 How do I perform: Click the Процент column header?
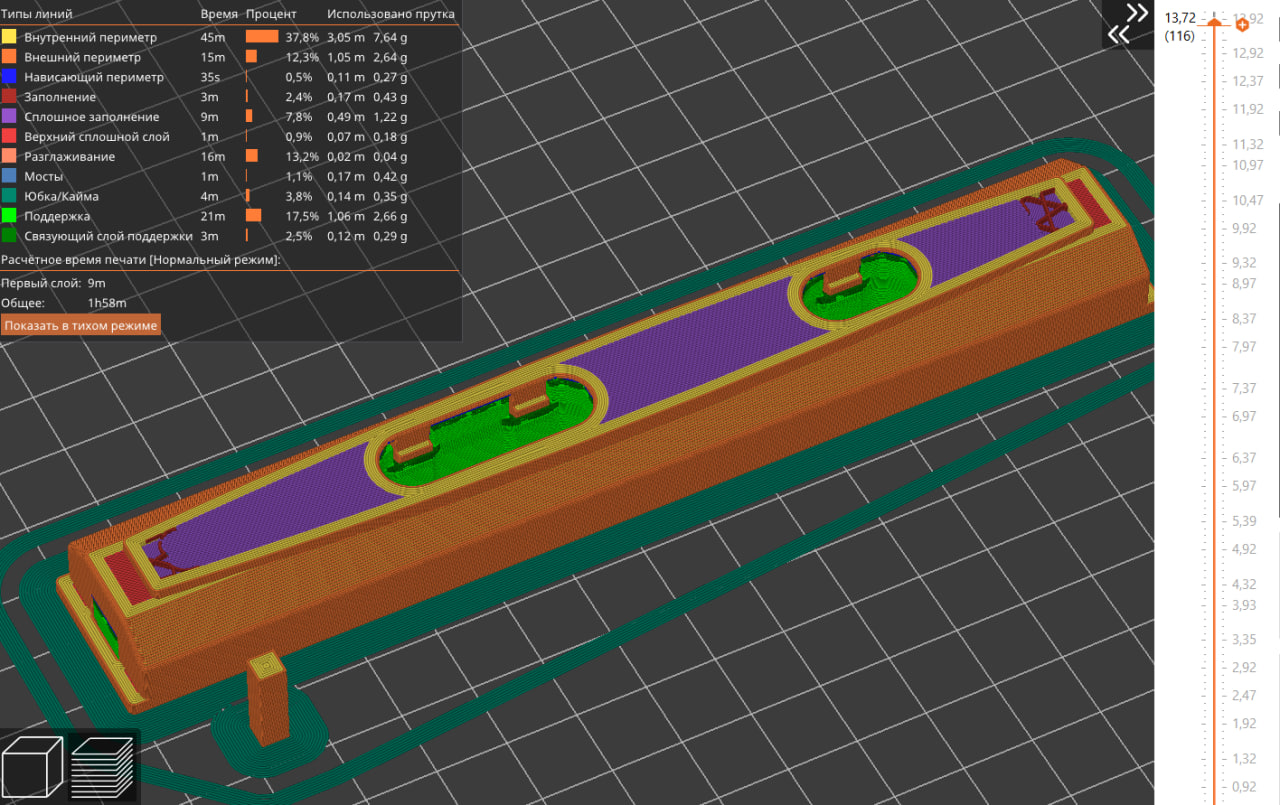tap(271, 15)
